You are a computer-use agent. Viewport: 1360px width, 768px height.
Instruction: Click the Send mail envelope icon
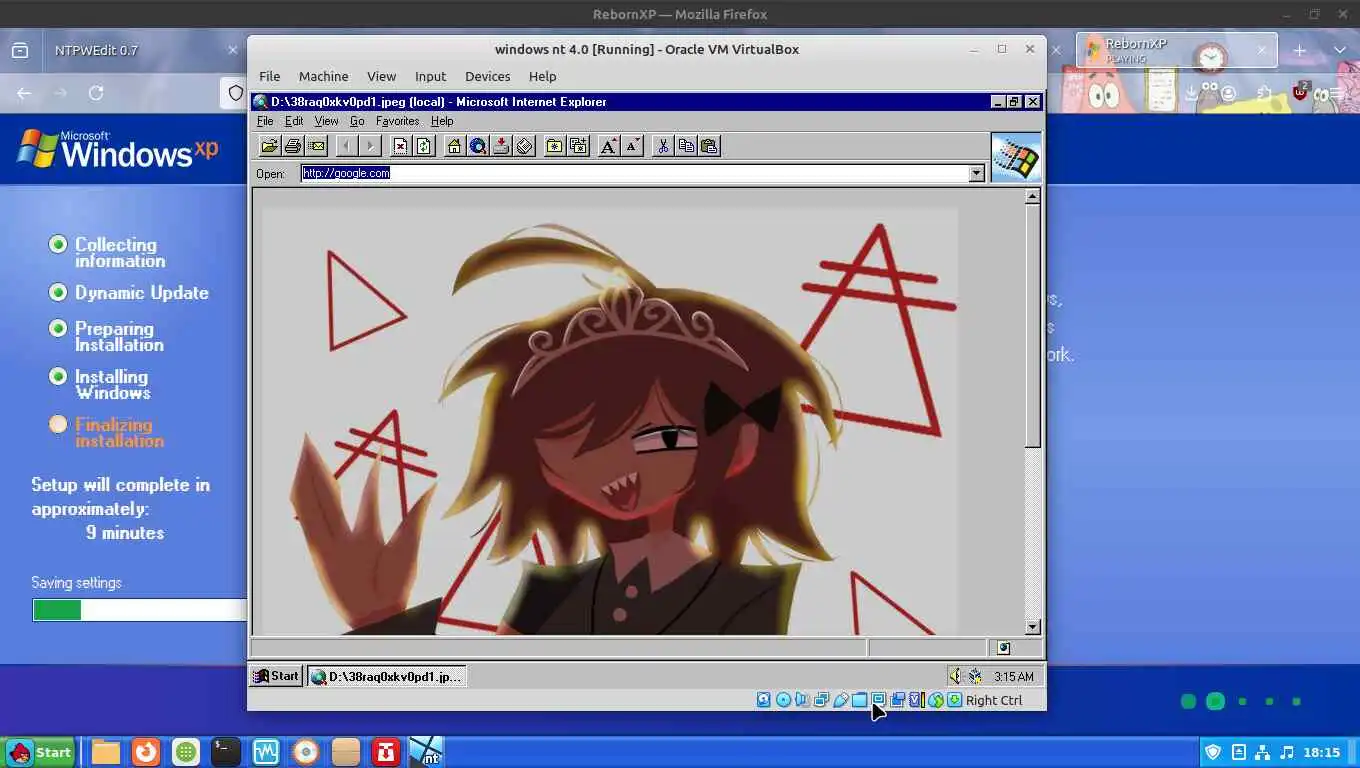pyautogui.click(x=317, y=146)
